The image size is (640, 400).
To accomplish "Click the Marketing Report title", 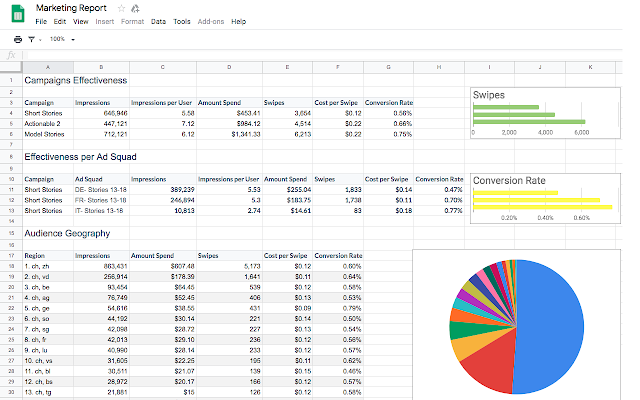I will 71,8.
